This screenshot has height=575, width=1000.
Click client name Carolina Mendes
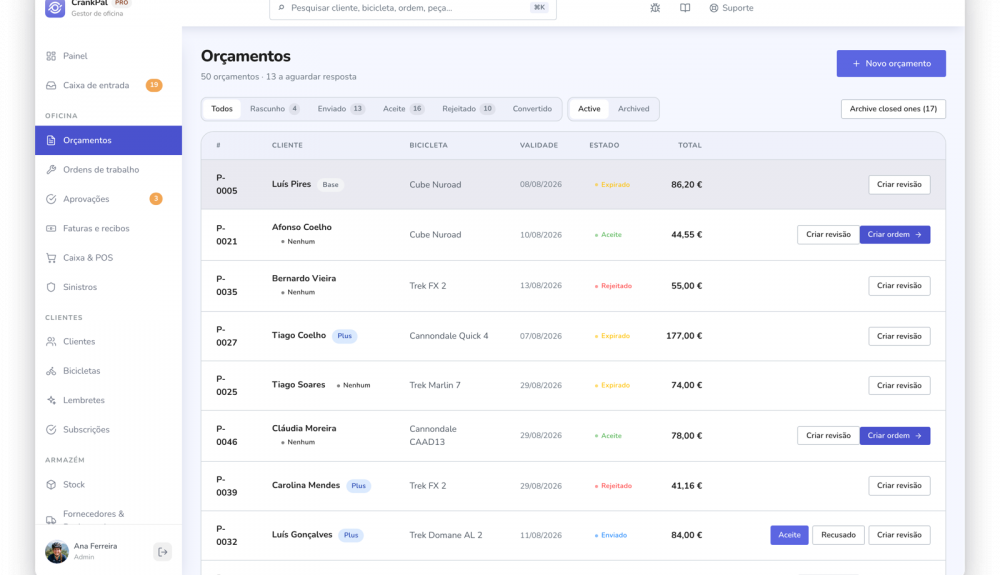[x=305, y=485]
